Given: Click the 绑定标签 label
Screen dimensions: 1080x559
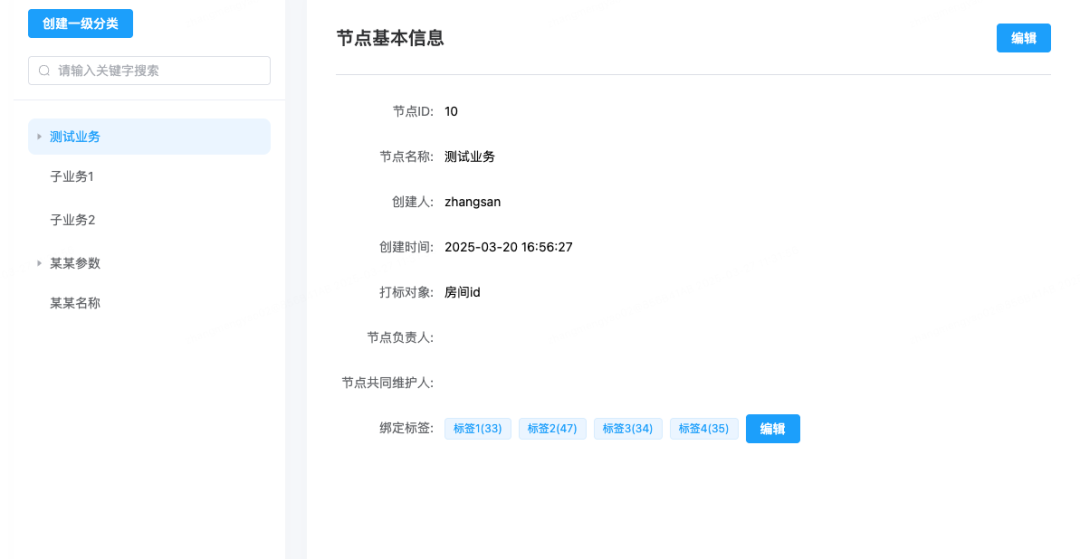Looking at the screenshot, I should 407,428.
